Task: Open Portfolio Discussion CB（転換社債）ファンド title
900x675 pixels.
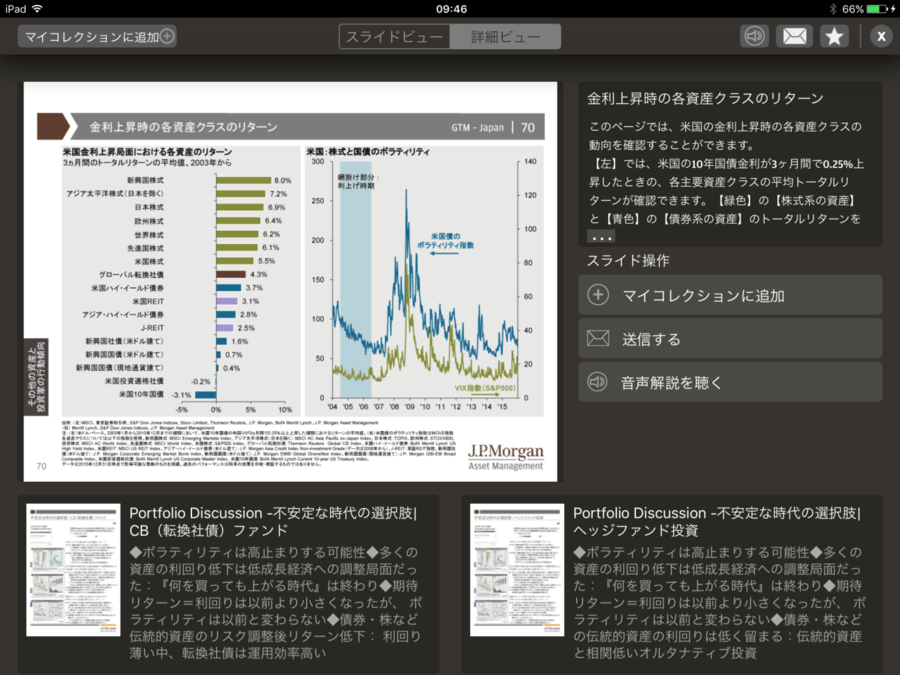Action: coord(273,521)
